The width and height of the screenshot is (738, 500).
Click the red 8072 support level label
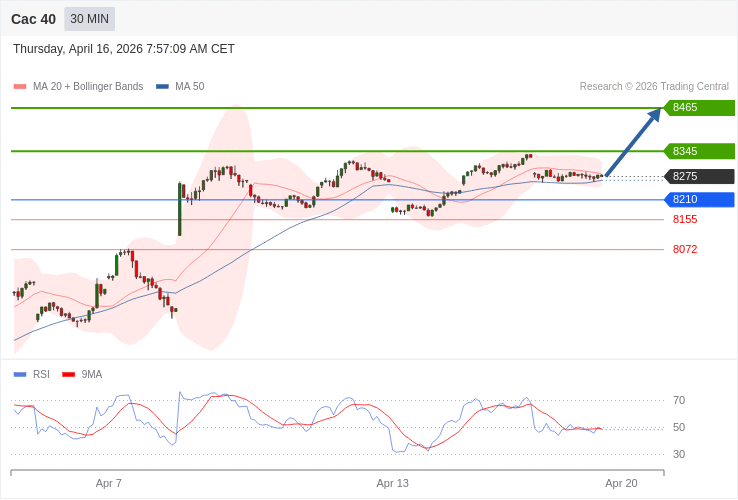pos(685,249)
